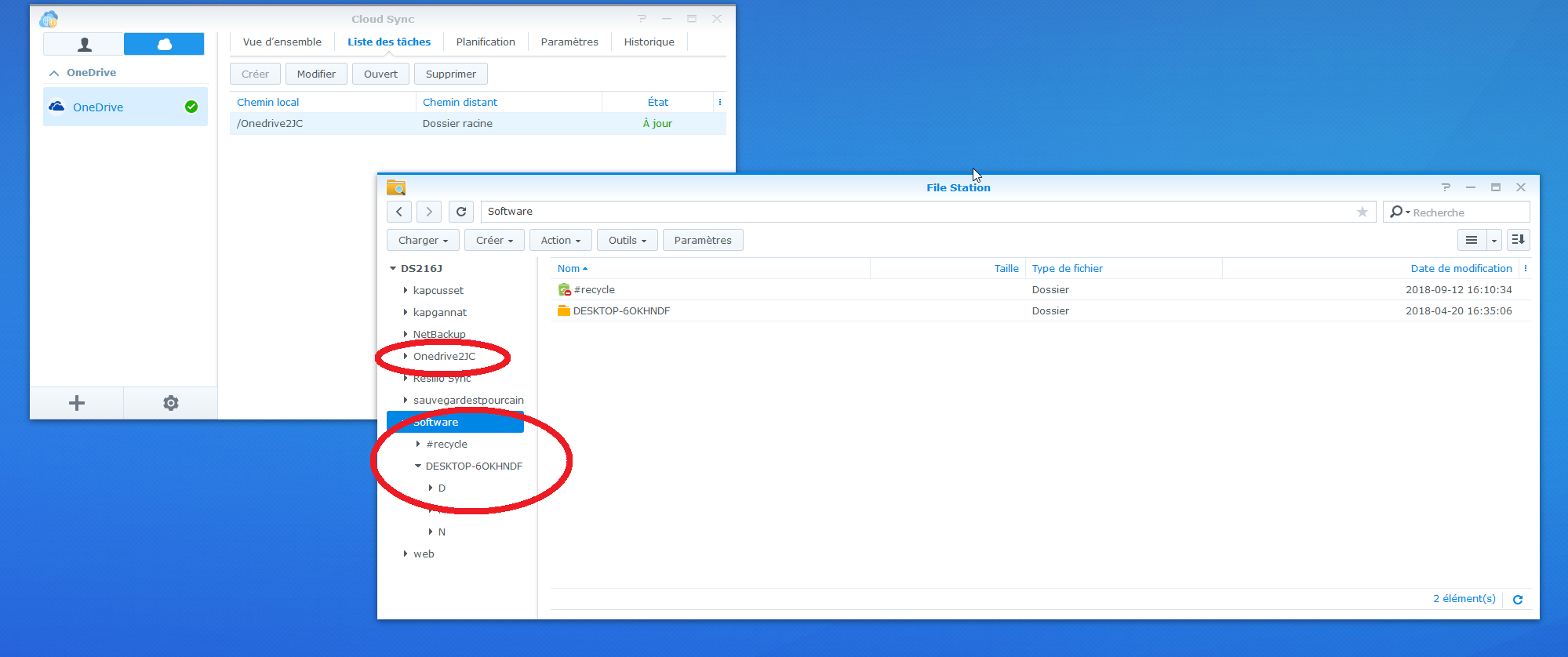Open the sort order options icon
The width and height of the screenshot is (1568, 657).
pyautogui.click(x=1519, y=240)
